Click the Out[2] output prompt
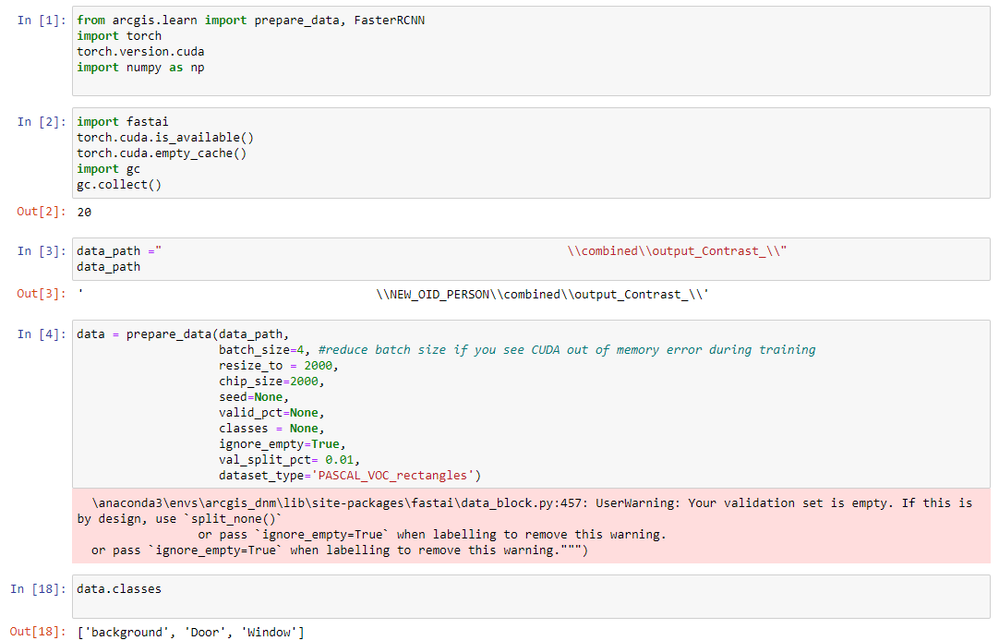This screenshot has width=999, height=643. [38, 212]
